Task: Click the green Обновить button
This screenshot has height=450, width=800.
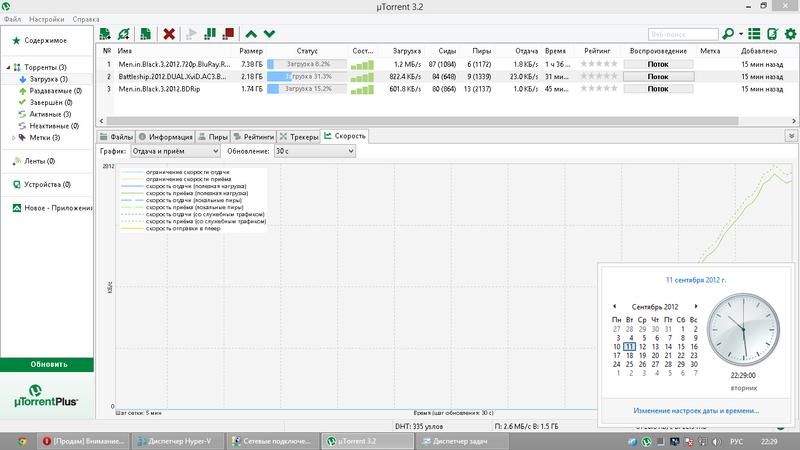Action: (47, 364)
